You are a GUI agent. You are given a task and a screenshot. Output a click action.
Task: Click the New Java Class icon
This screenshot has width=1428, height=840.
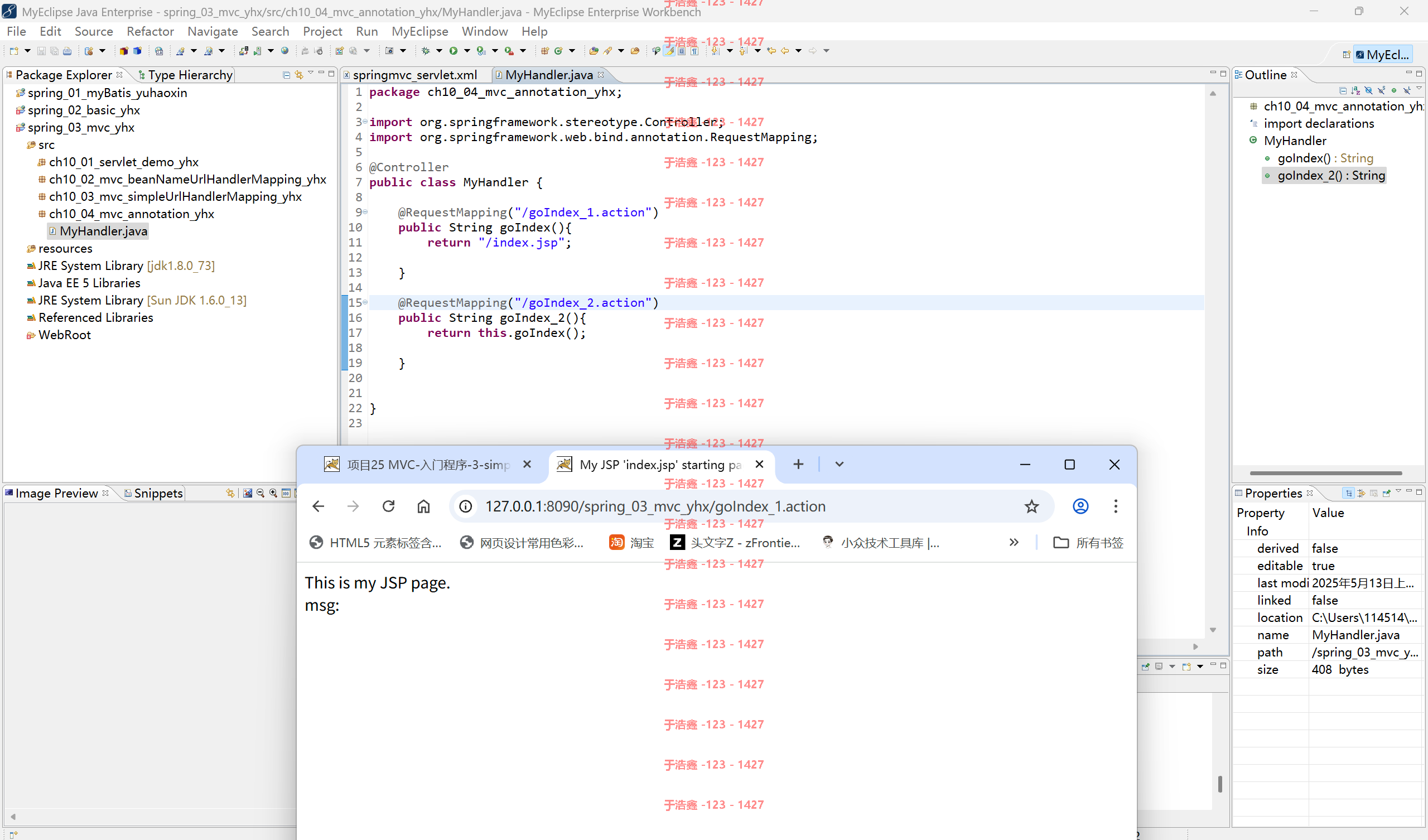(x=559, y=51)
